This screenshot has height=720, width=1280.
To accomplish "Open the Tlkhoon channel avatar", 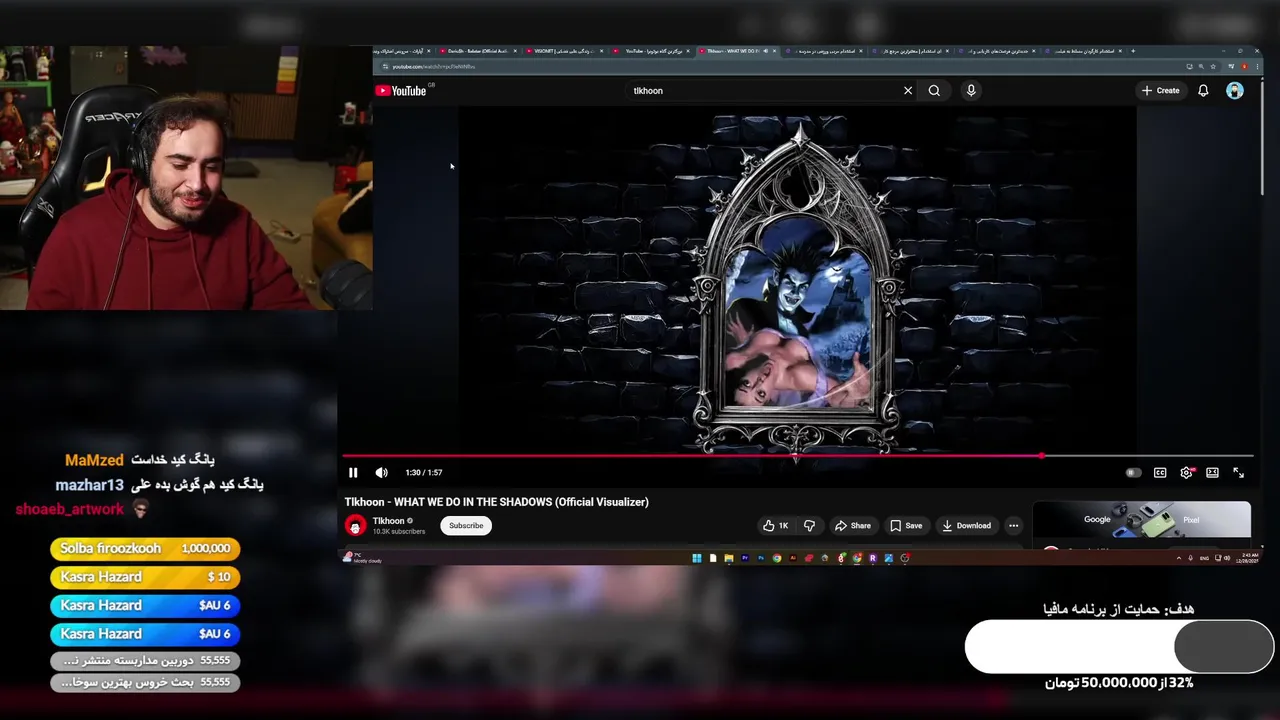I will [x=355, y=526].
